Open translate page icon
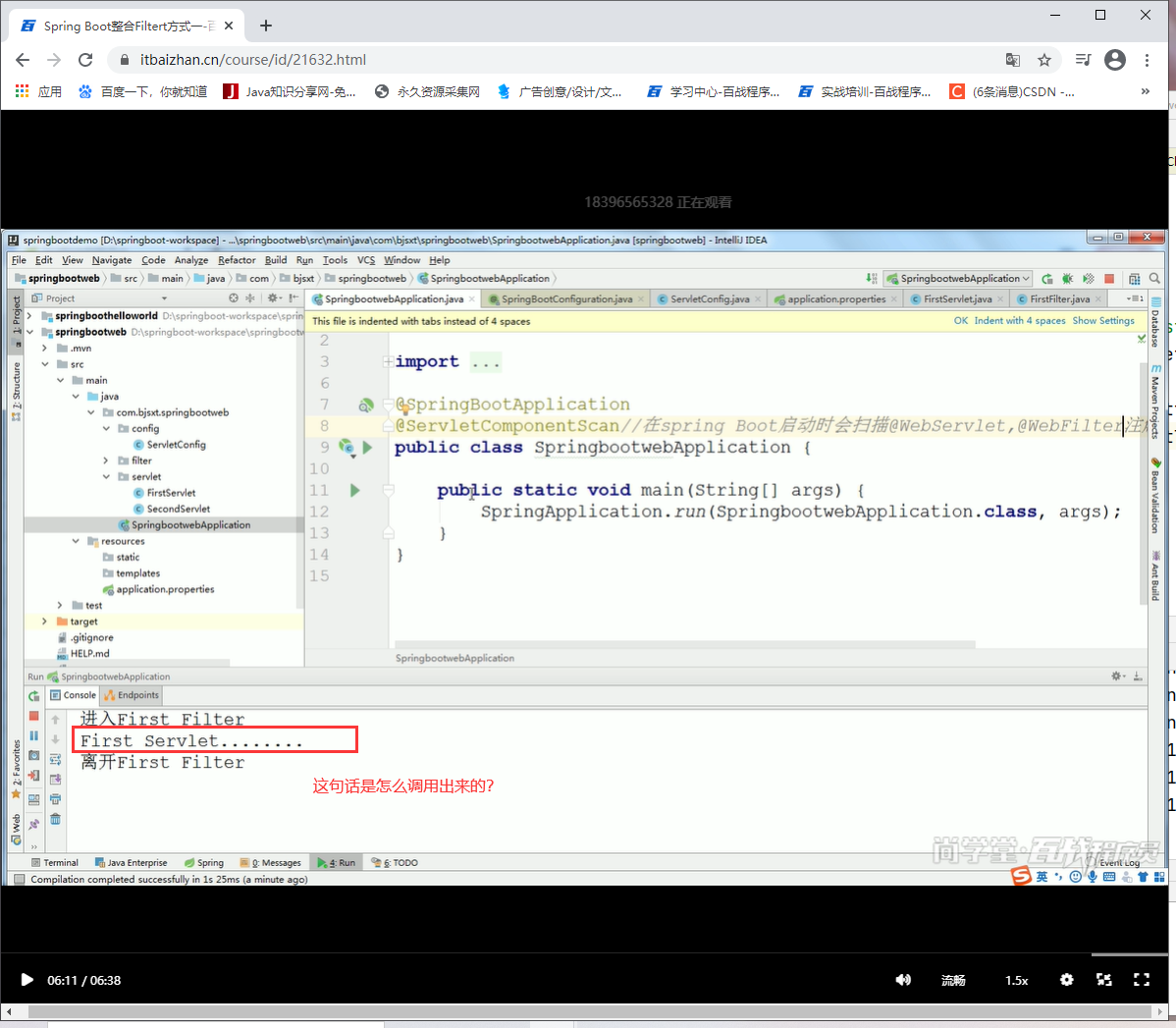This screenshot has width=1176, height=1028. point(1012,60)
